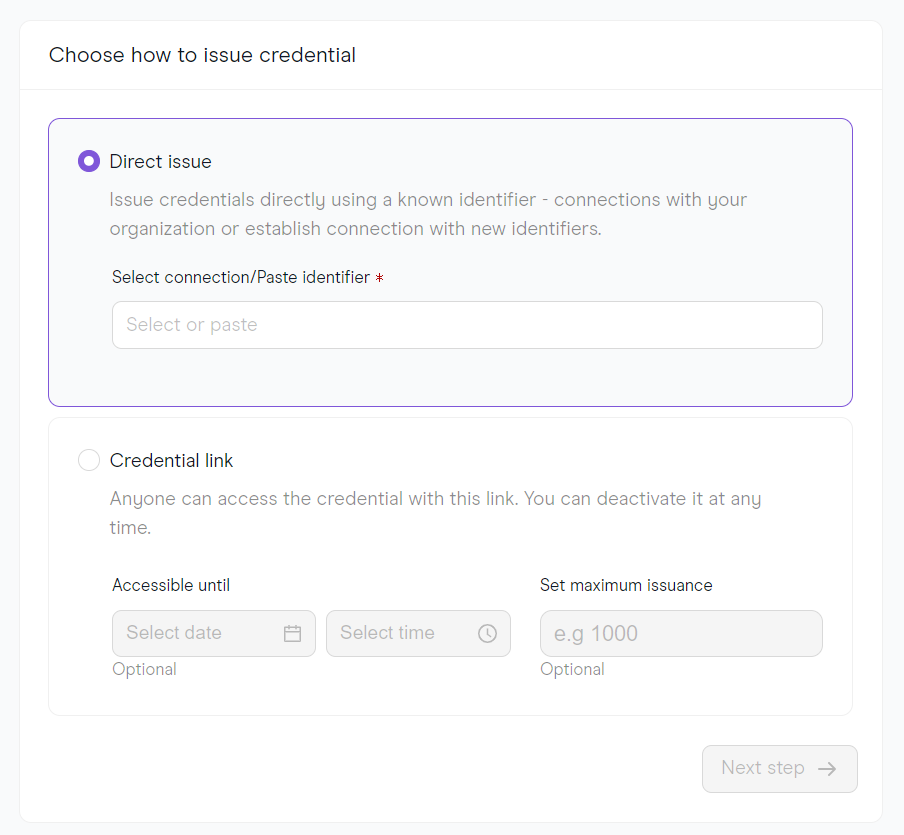This screenshot has width=904, height=835.
Task: Click the Set maximum issuance label
Action: (626, 585)
